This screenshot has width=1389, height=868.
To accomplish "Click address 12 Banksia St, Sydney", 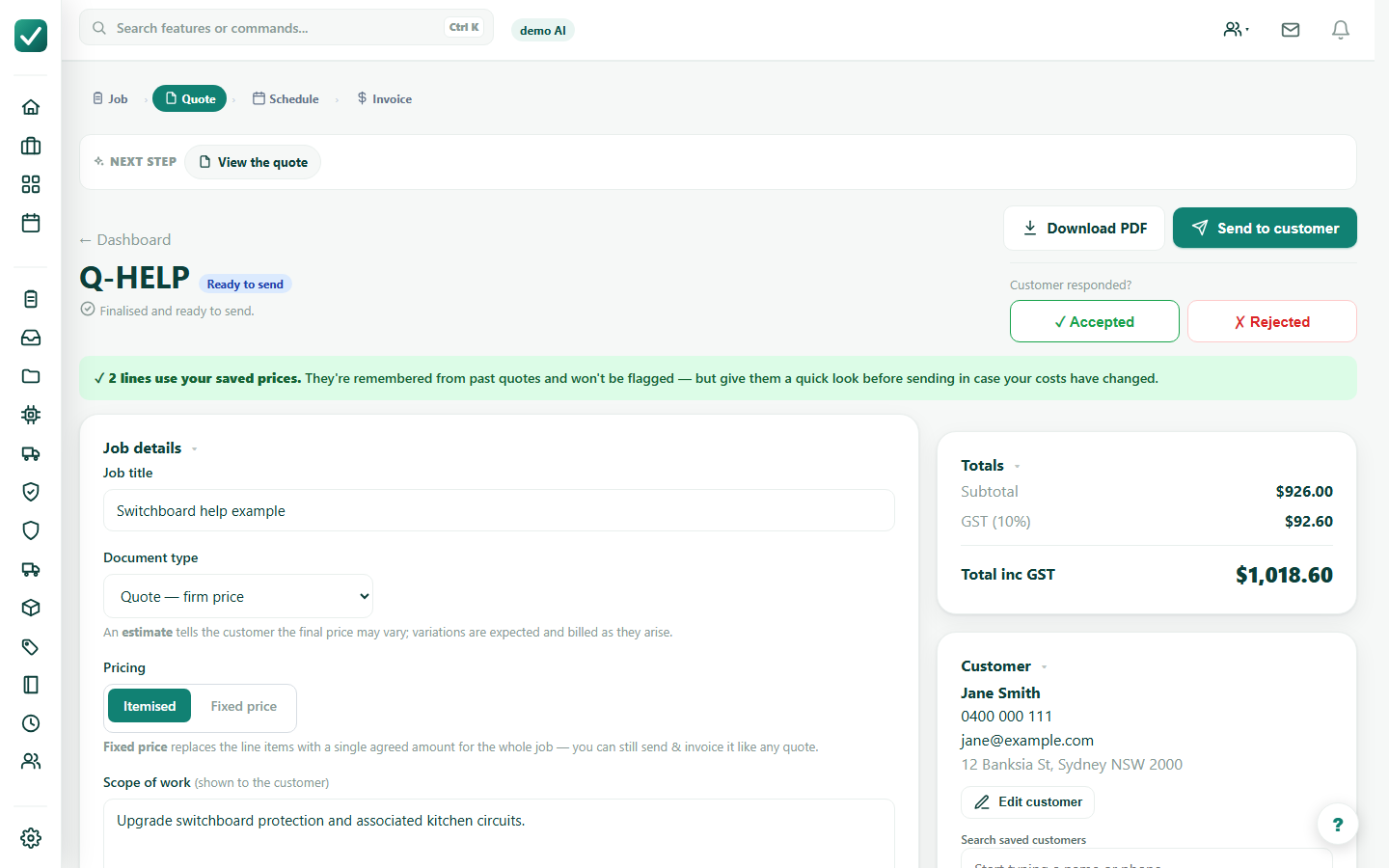I will coord(1072,764).
